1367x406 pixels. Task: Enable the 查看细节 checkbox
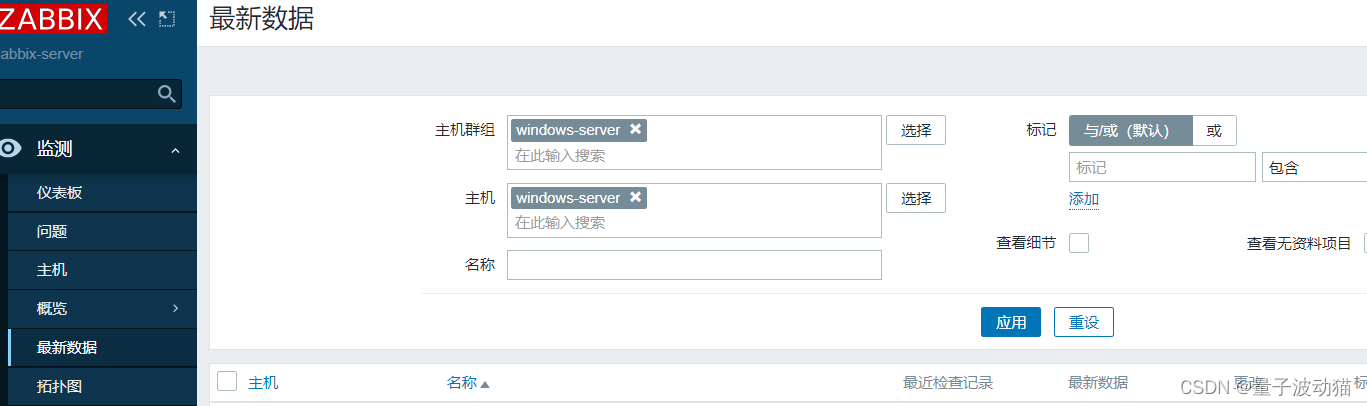point(1079,243)
